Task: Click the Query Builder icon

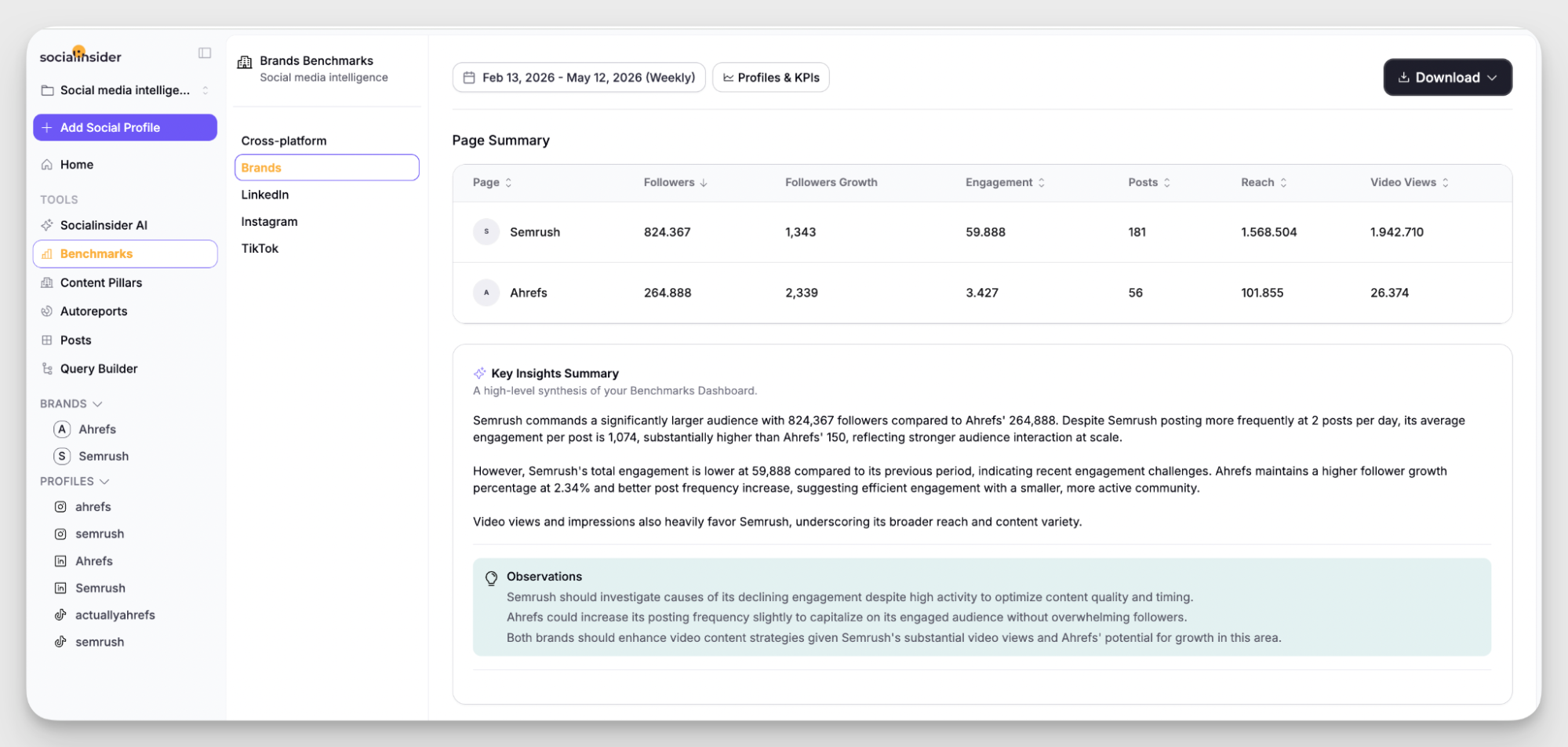Action: (x=47, y=369)
